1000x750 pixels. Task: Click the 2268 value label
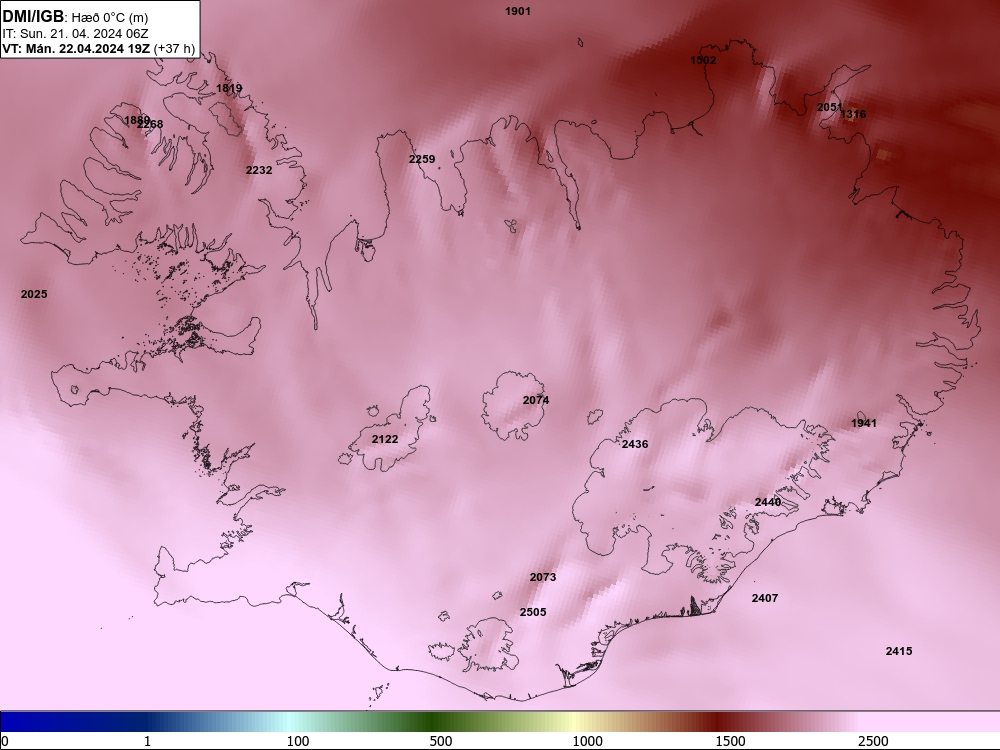(x=152, y=124)
